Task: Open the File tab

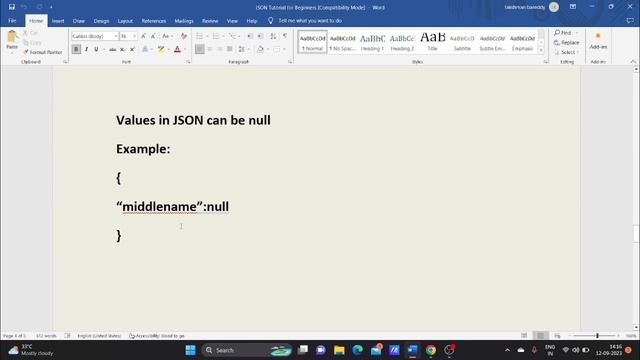Action: click(12, 20)
